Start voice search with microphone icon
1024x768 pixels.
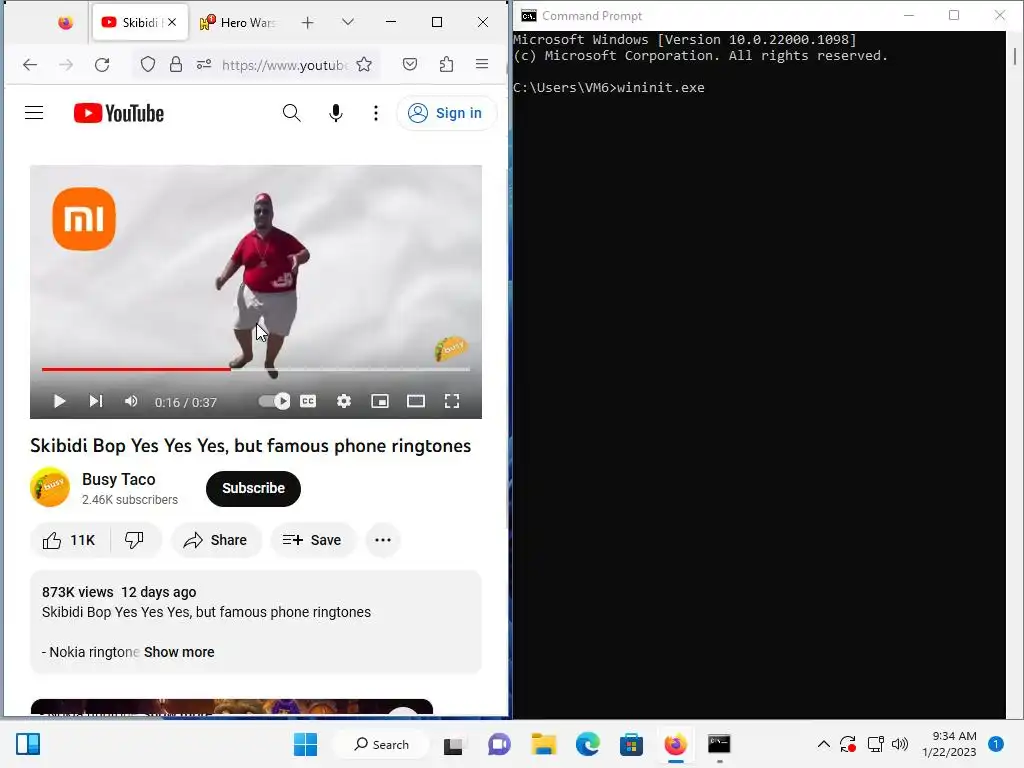pyautogui.click(x=336, y=113)
